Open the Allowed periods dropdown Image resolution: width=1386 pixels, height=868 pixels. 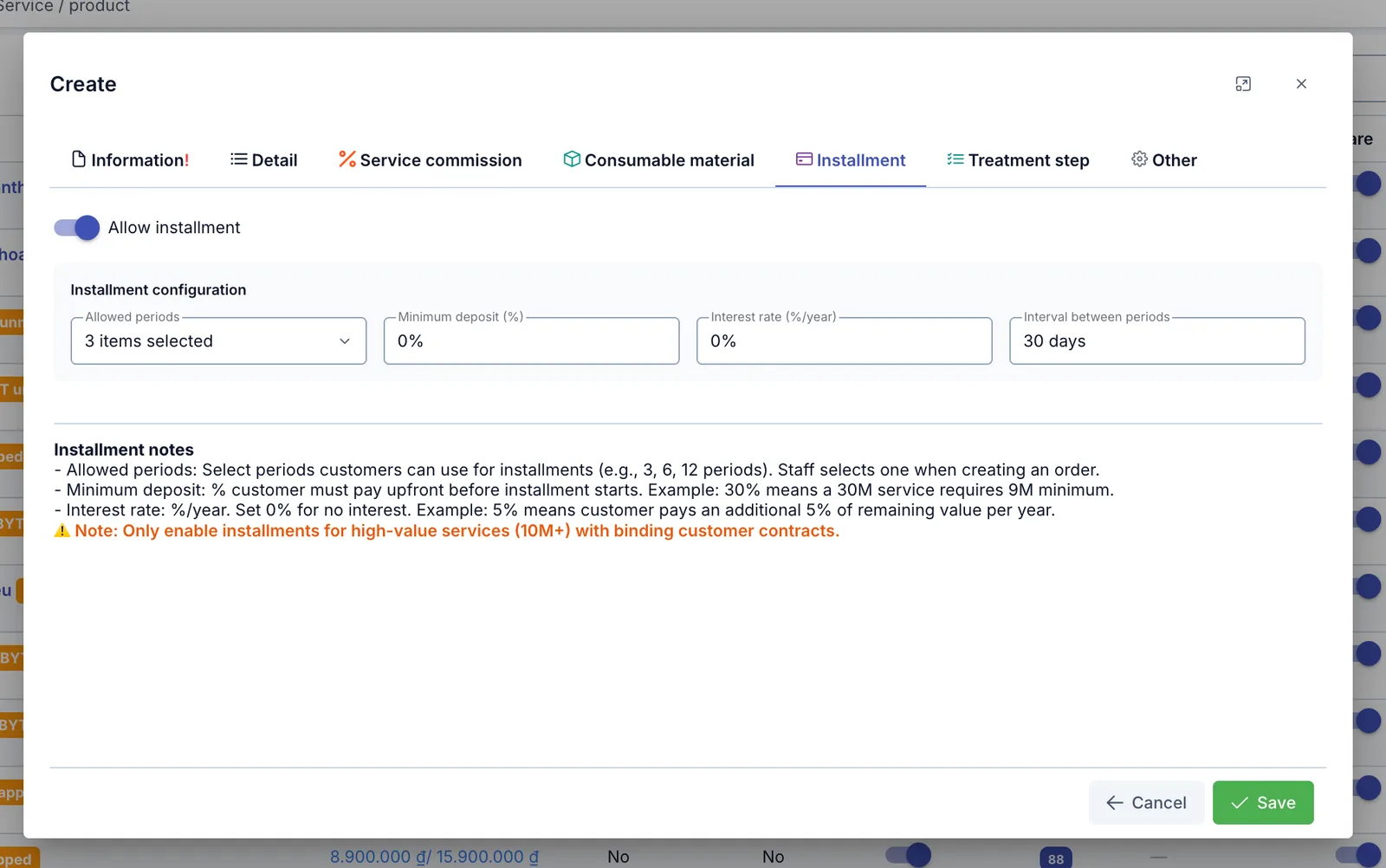pos(218,341)
